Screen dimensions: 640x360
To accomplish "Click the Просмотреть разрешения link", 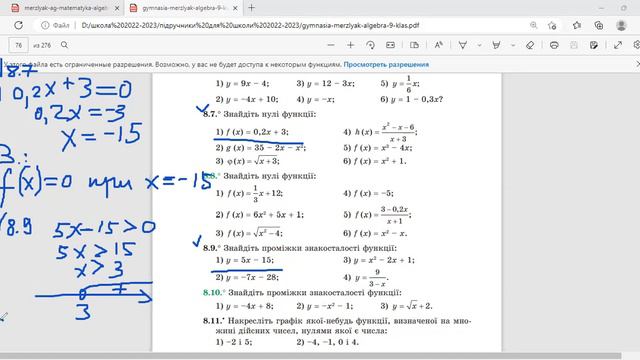I will point(386,64).
